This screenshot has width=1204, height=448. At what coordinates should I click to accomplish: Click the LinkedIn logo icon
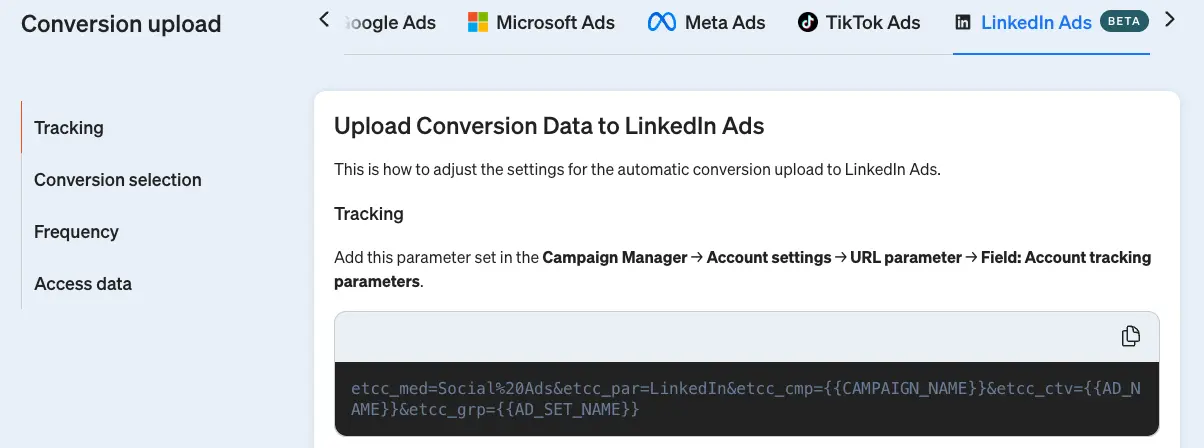click(x=963, y=22)
